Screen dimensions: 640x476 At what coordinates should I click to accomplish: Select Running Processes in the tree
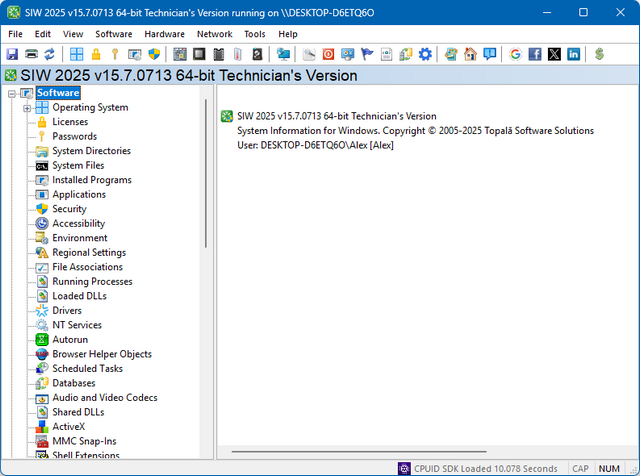click(x=92, y=282)
